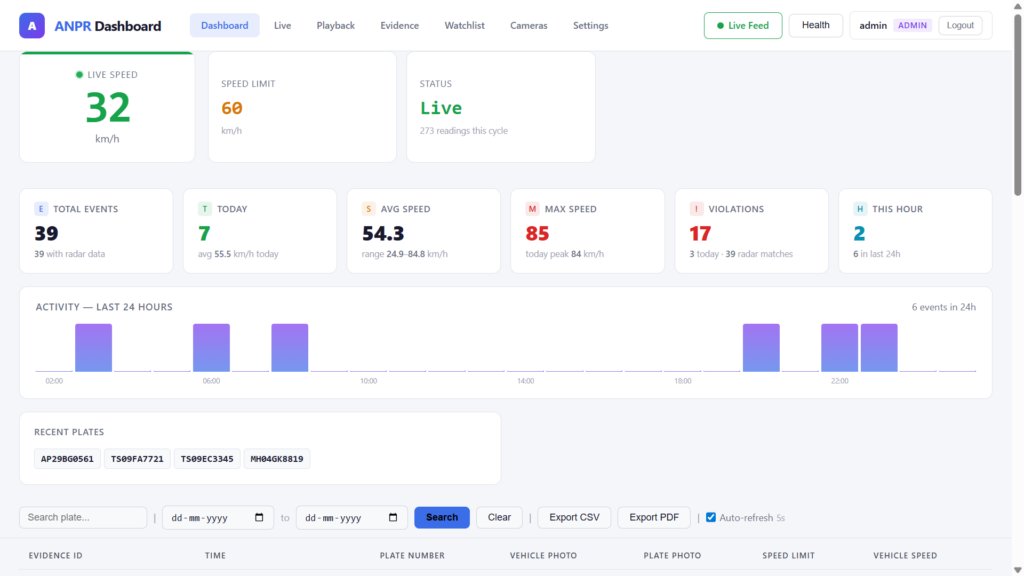Navigate to the Cameras tab
The image size is (1024, 576).
529,25
